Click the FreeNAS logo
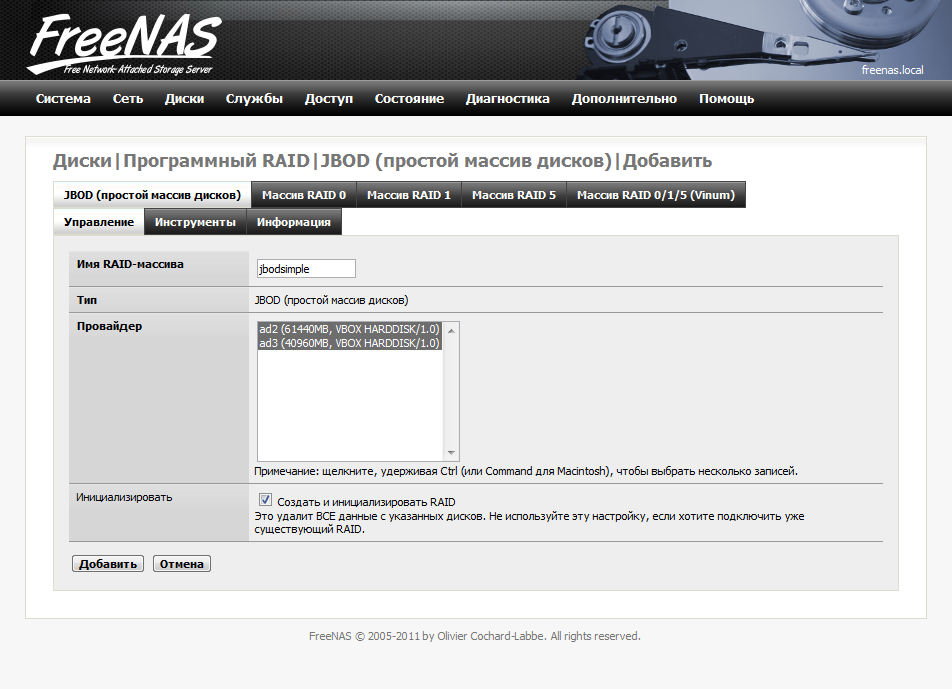The height and width of the screenshot is (689, 952). coord(124,44)
